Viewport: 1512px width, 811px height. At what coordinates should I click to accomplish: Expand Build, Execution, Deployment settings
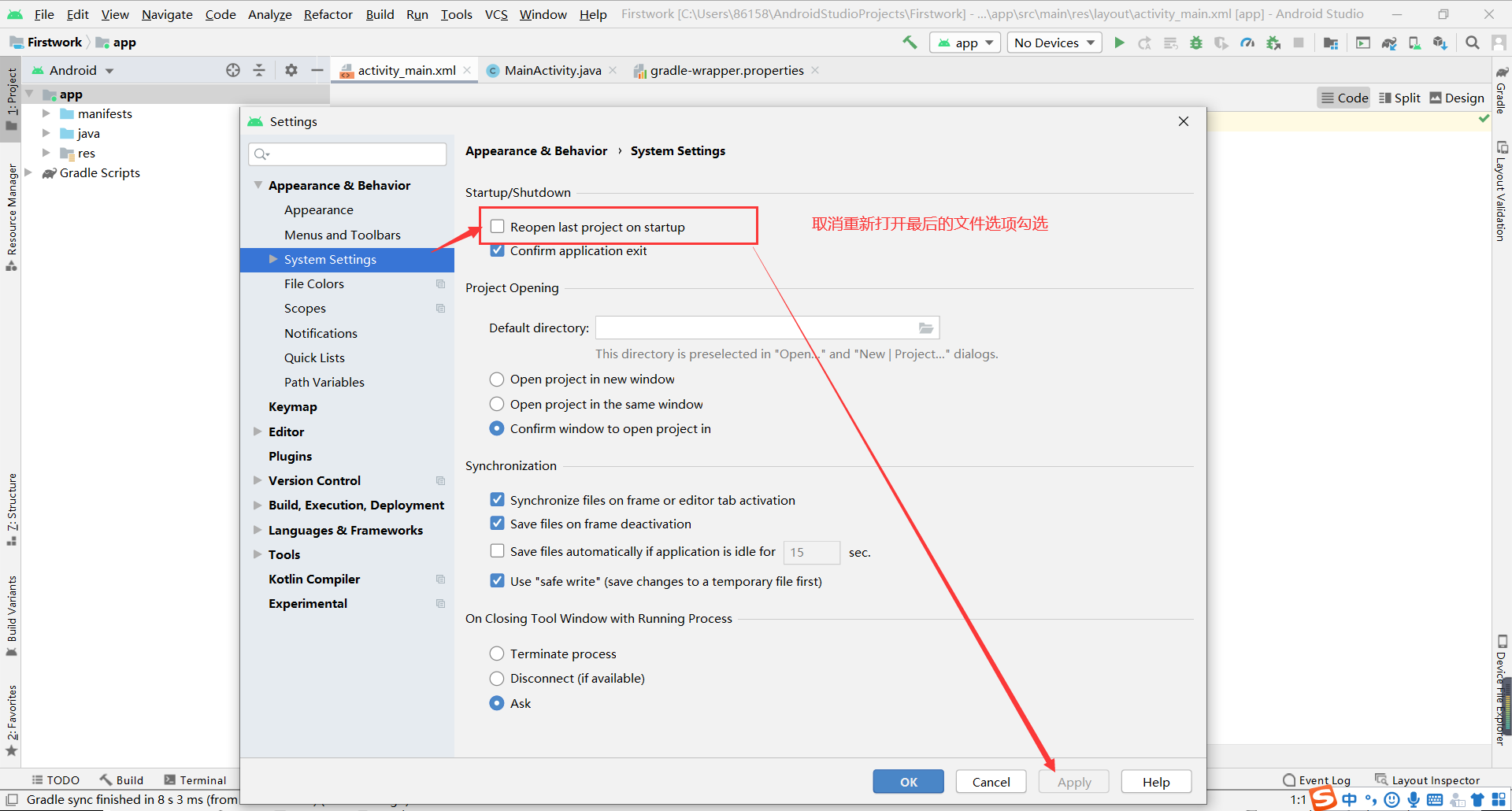(x=258, y=505)
